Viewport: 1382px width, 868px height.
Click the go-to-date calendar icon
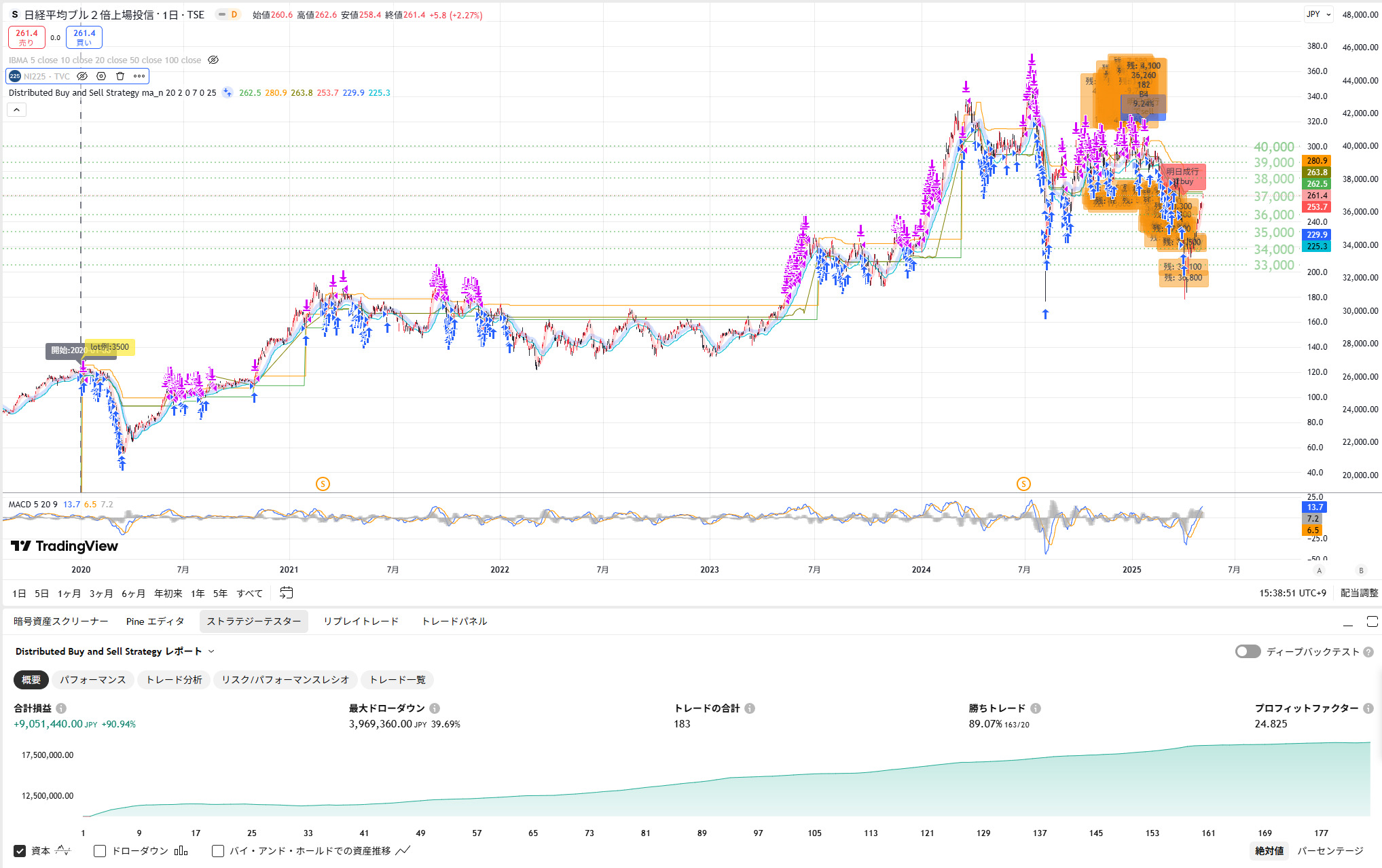click(x=287, y=593)
